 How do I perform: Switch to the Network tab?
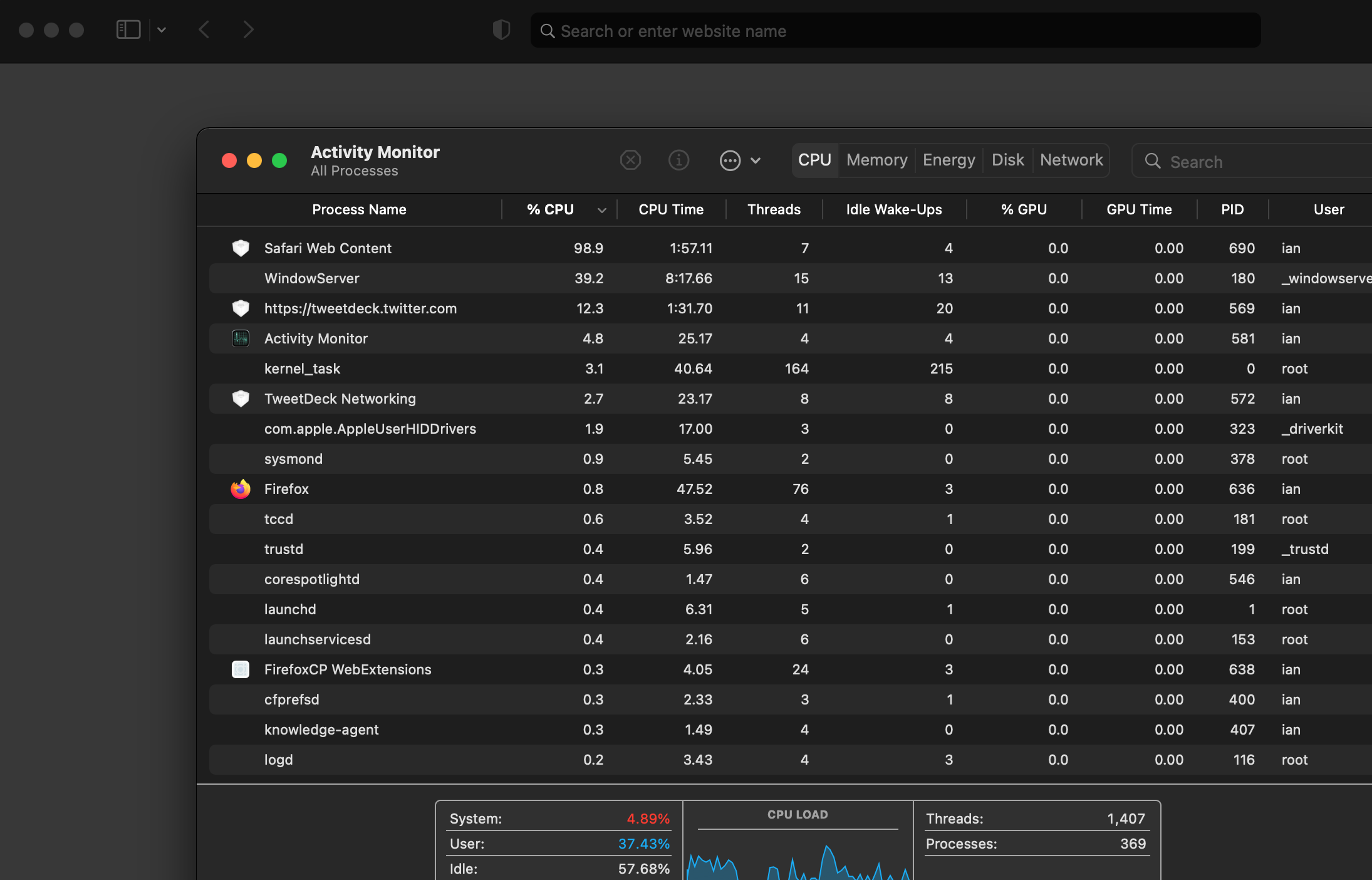[1071, 160]
